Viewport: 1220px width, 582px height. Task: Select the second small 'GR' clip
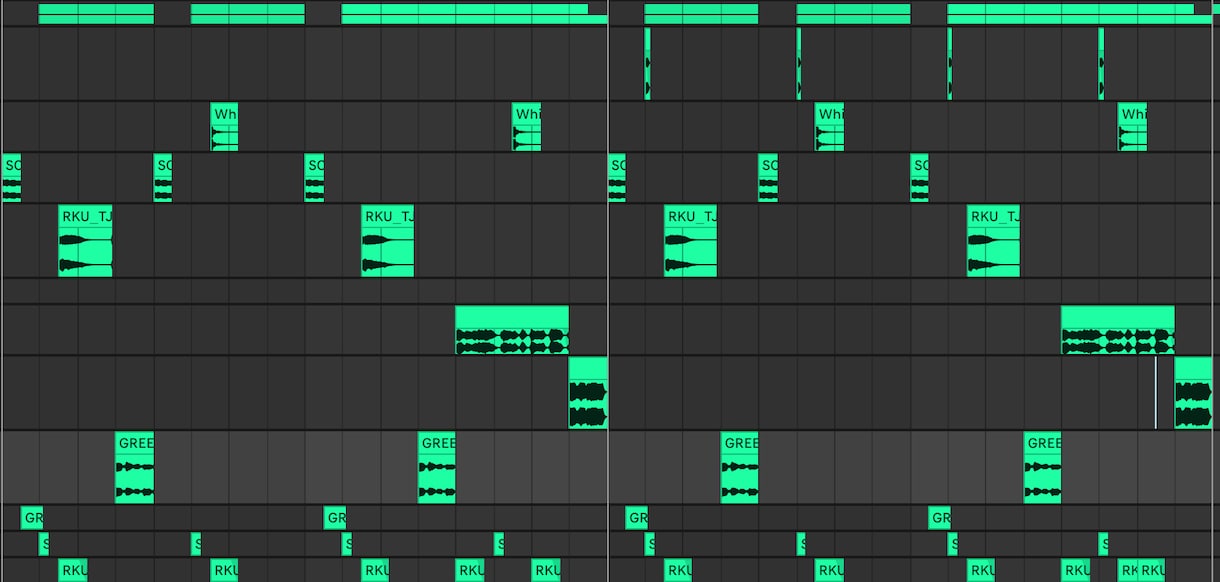pyautogui.click(x=335, y=518)
